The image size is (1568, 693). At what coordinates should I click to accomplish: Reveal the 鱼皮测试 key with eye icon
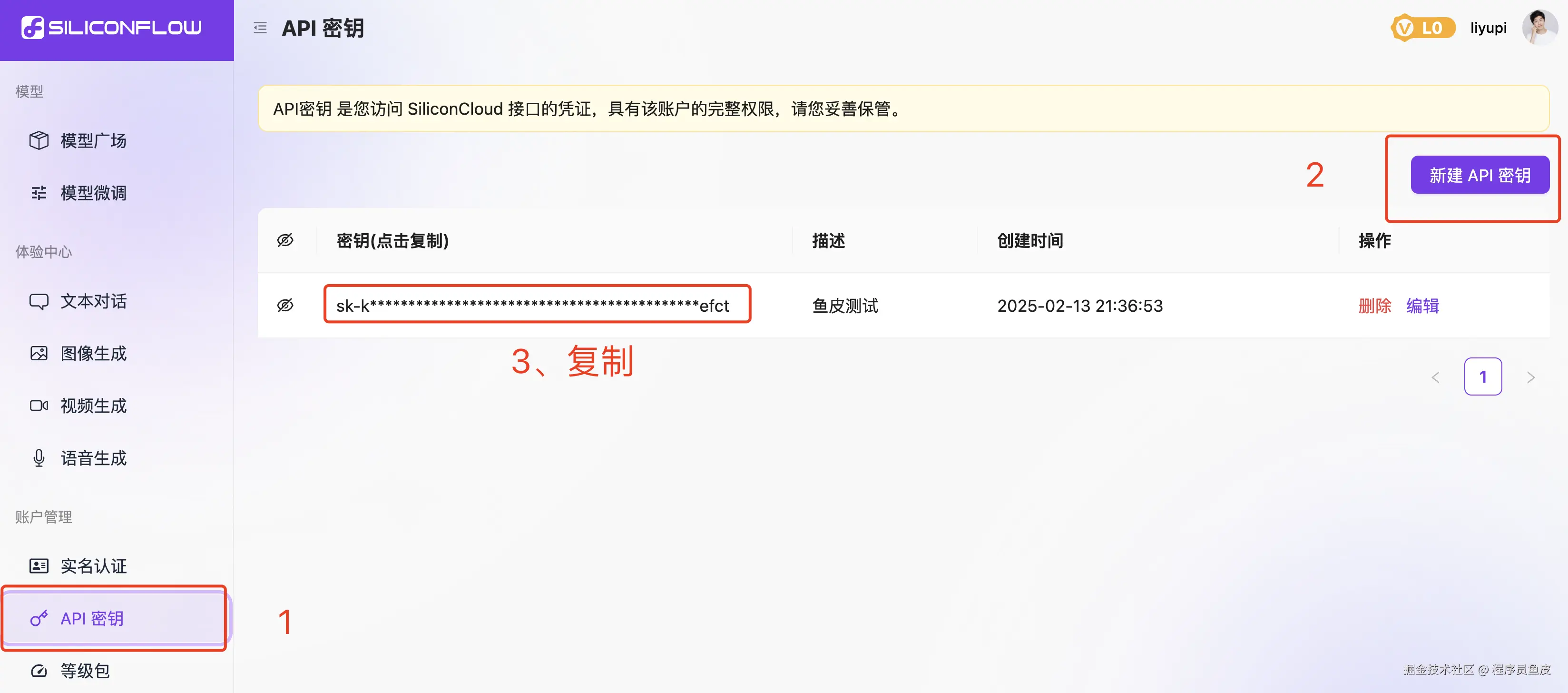coord(285,306)
